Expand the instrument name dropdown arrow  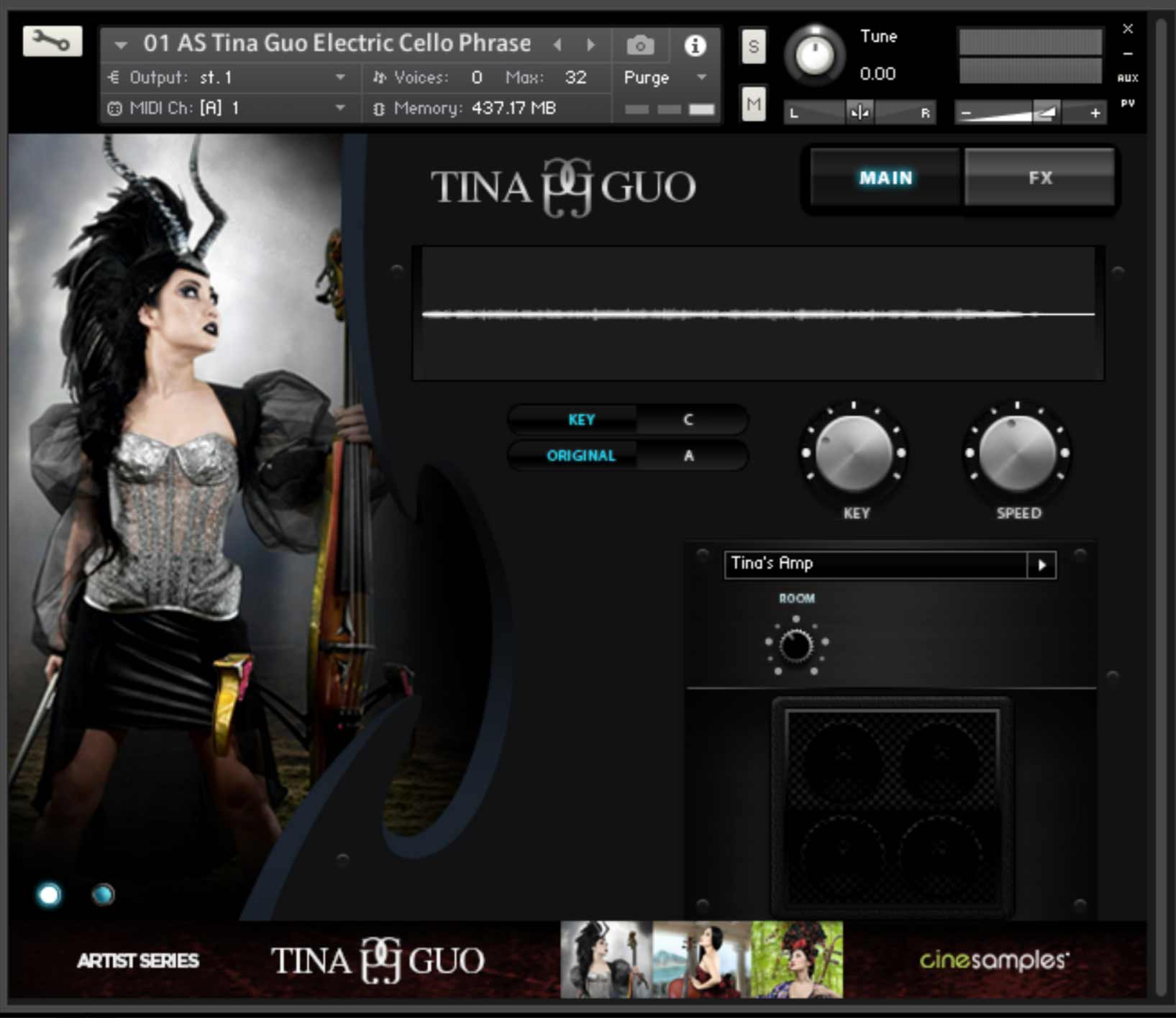(x=120, y=45)
